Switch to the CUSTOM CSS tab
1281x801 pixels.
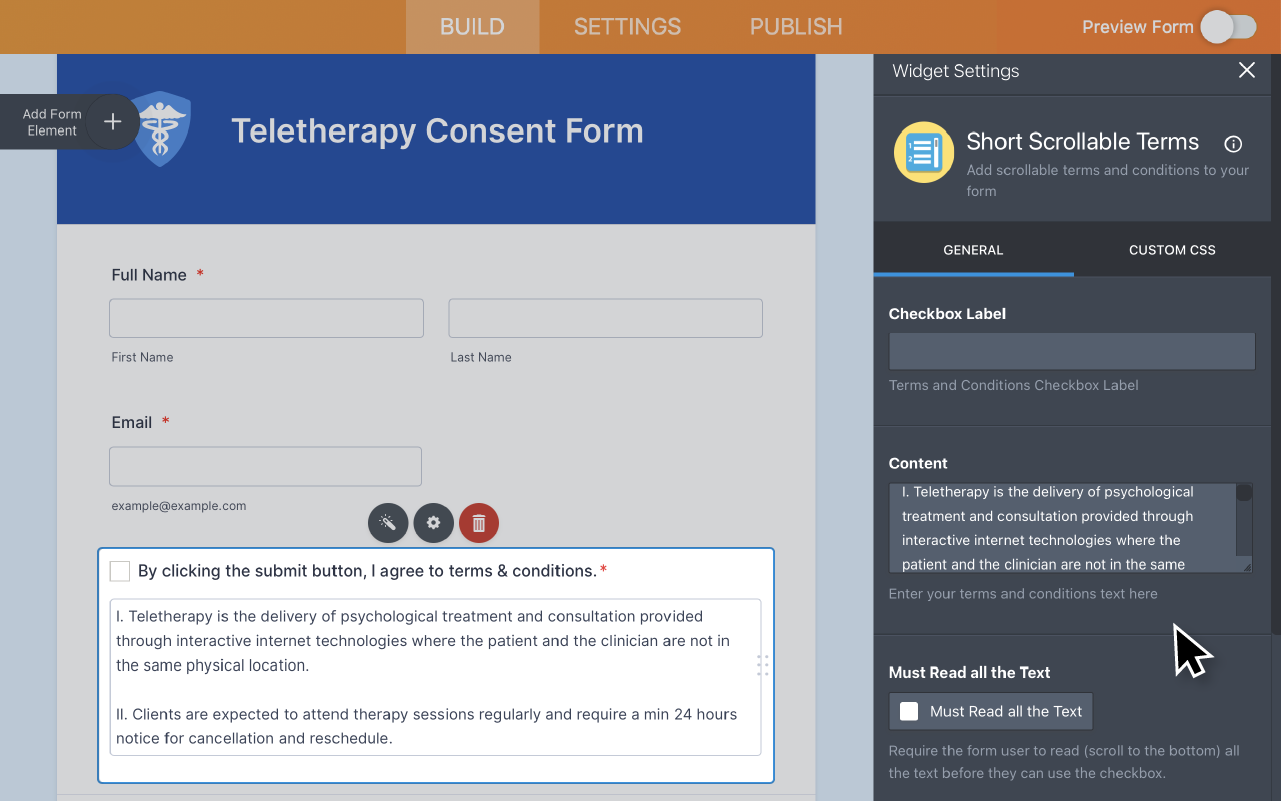coord(1172,250)
